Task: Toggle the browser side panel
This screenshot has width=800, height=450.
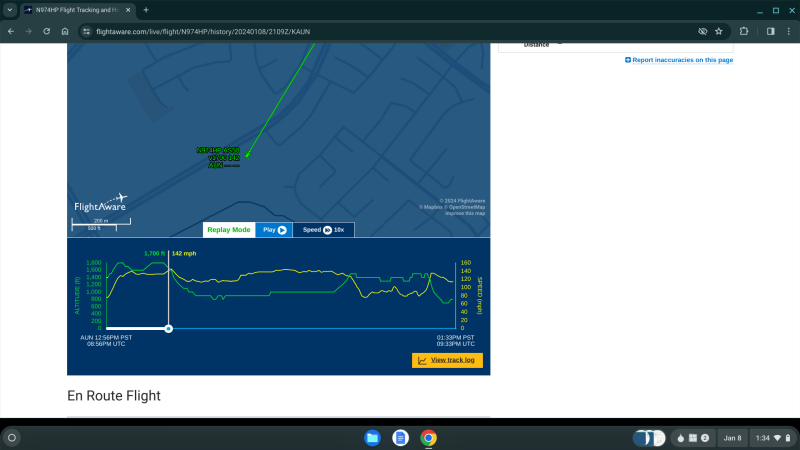Action: [770, 32]
